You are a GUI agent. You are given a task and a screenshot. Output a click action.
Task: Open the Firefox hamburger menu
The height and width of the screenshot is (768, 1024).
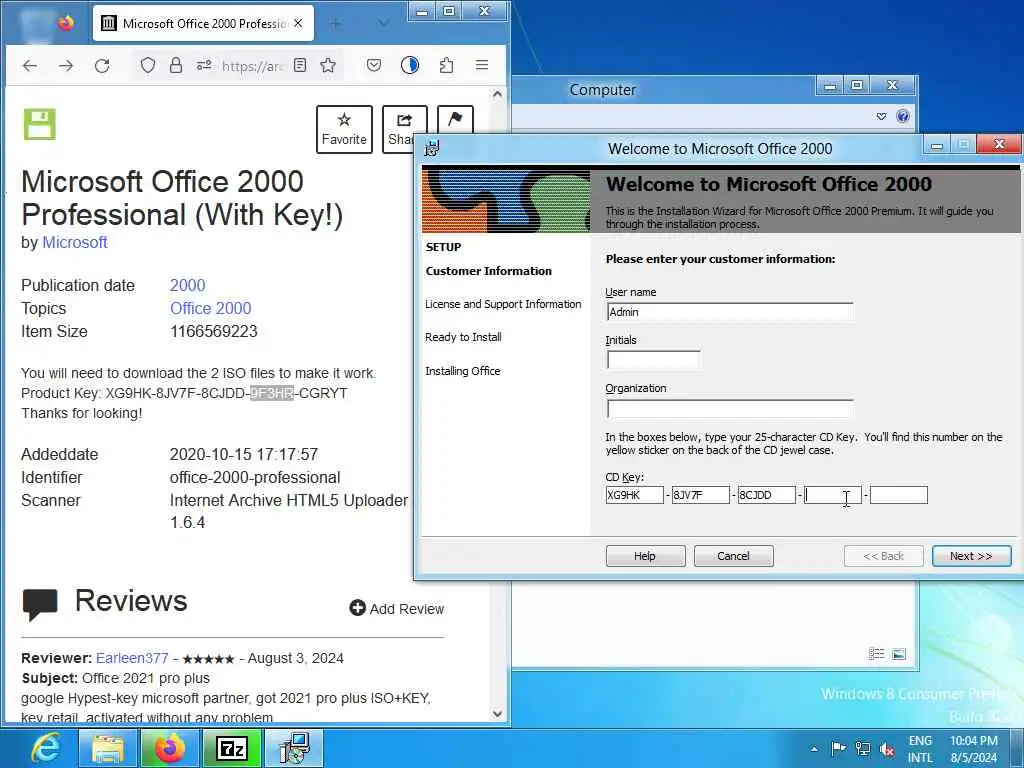click(482, 65)
